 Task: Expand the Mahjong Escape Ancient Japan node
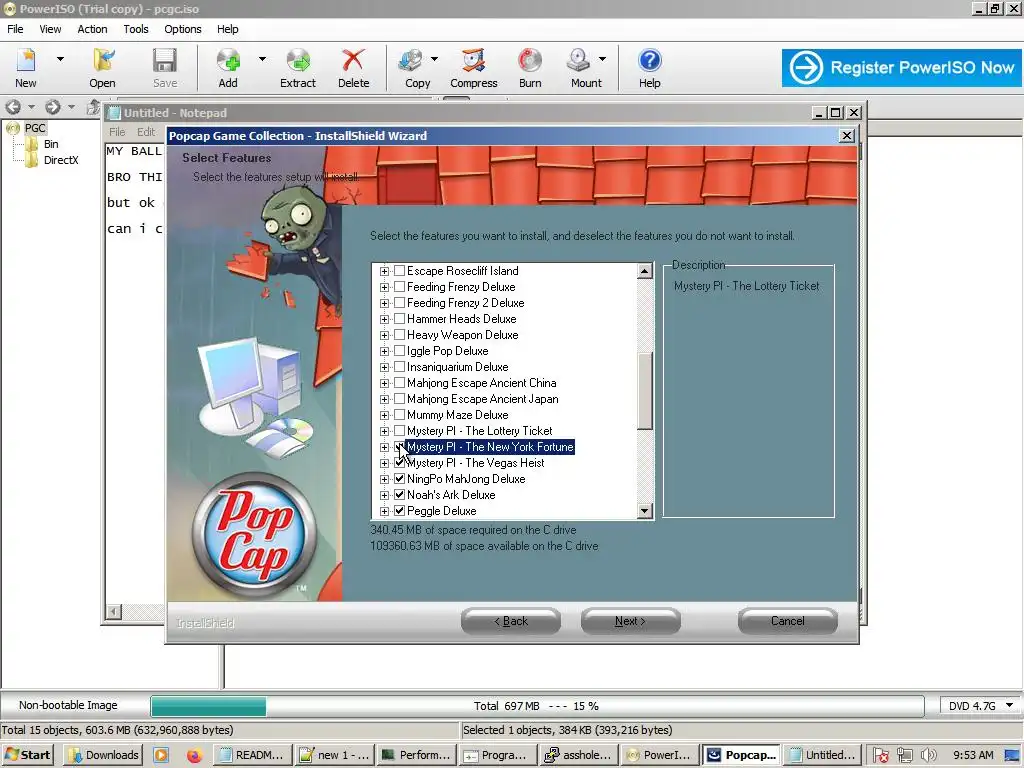coord(385,399)
